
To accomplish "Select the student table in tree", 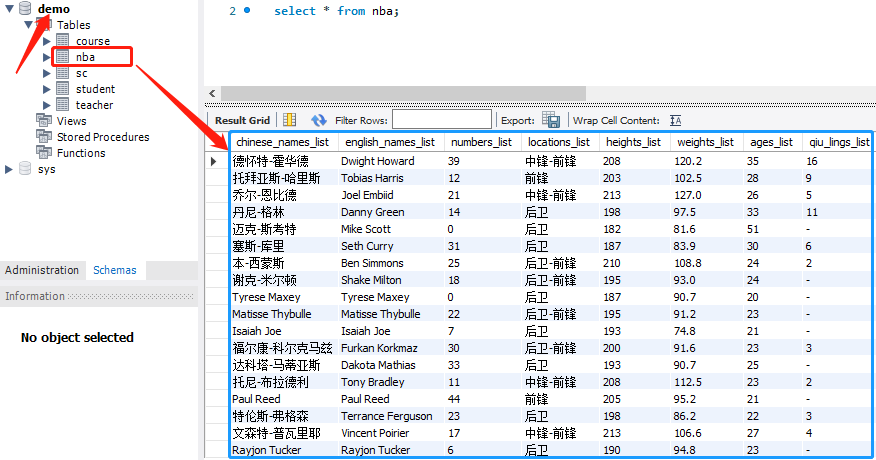I will (x=96, y=89).
